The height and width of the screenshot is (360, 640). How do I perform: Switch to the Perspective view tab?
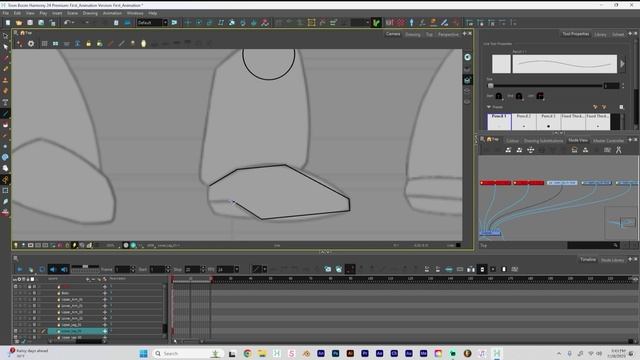pyautogui.click(x=448, y=35)
